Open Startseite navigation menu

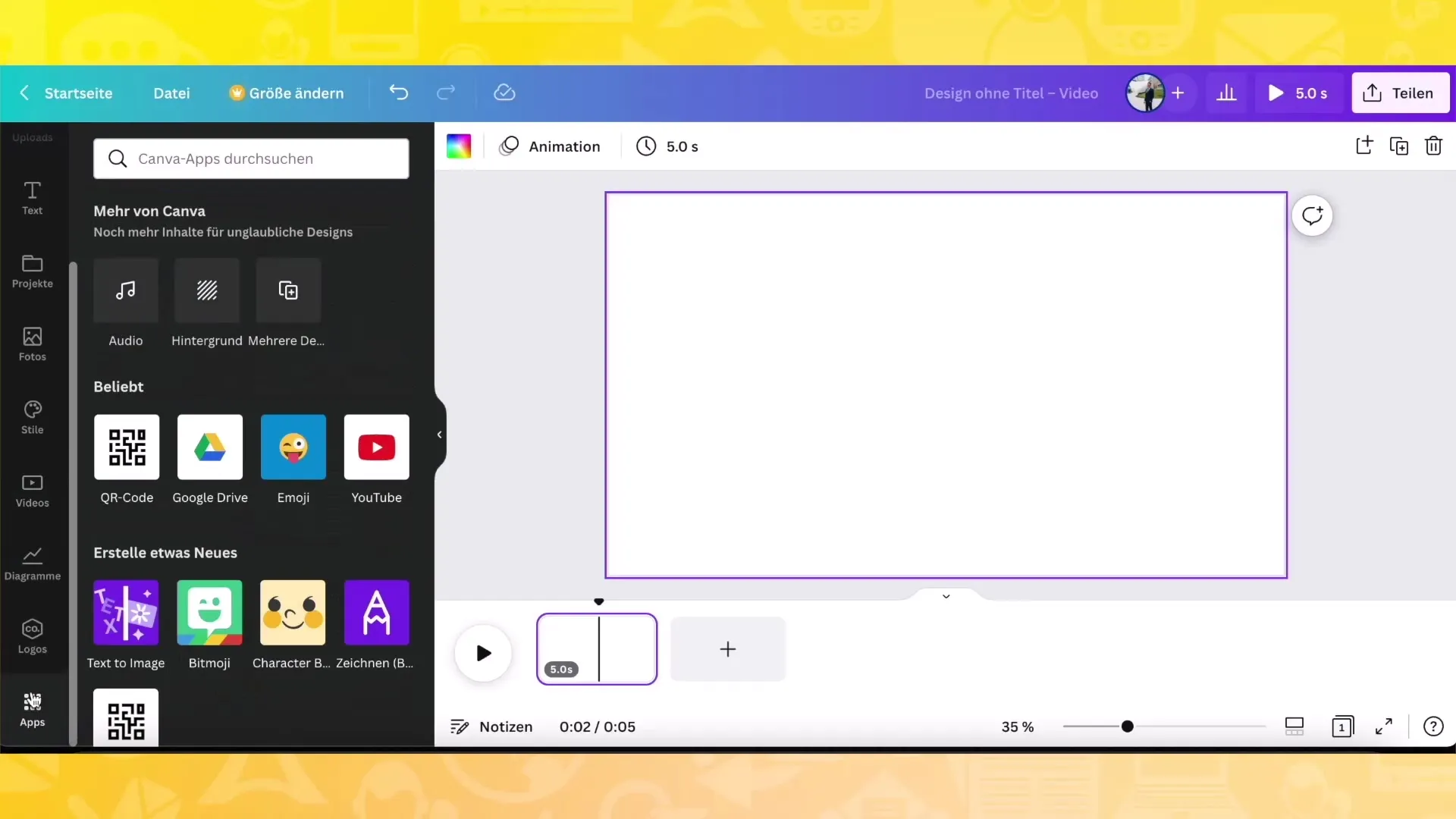pyautogui.click(x=79, y=92)
